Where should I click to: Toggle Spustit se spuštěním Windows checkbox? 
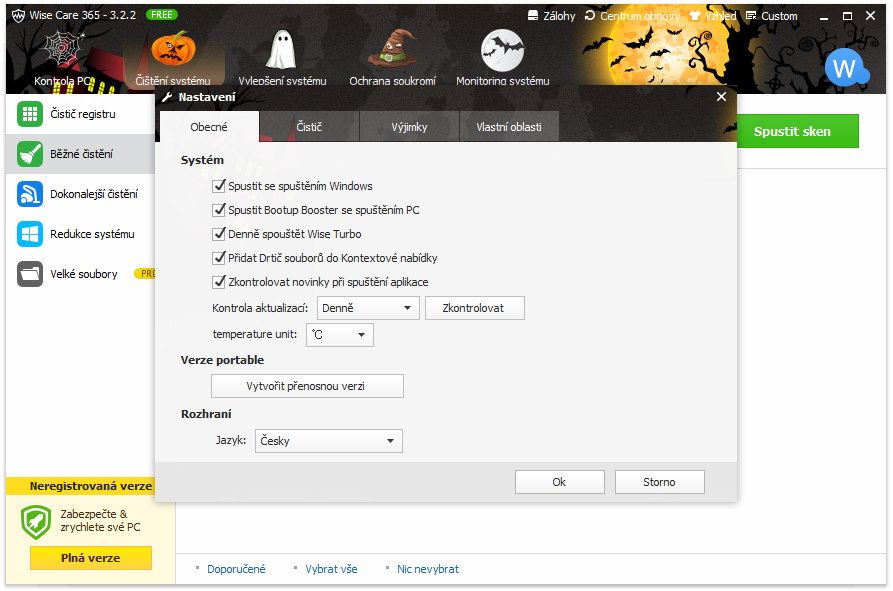219,186
